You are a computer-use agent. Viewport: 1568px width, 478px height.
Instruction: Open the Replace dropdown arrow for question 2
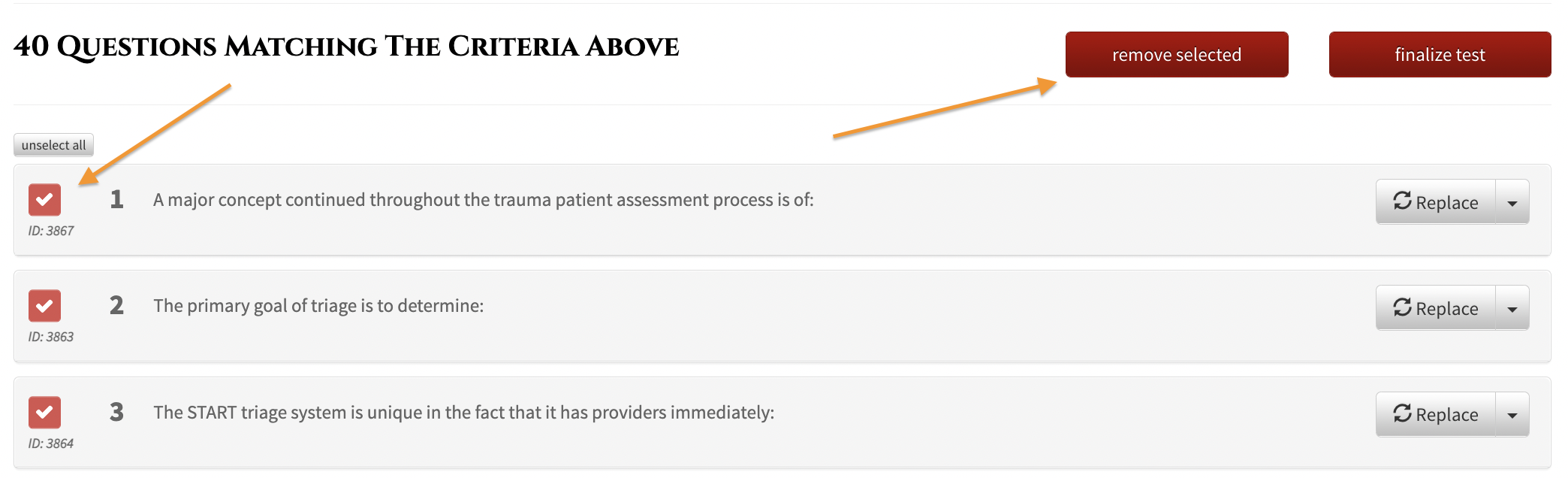pyautogui.click(x=1512, y=308)
